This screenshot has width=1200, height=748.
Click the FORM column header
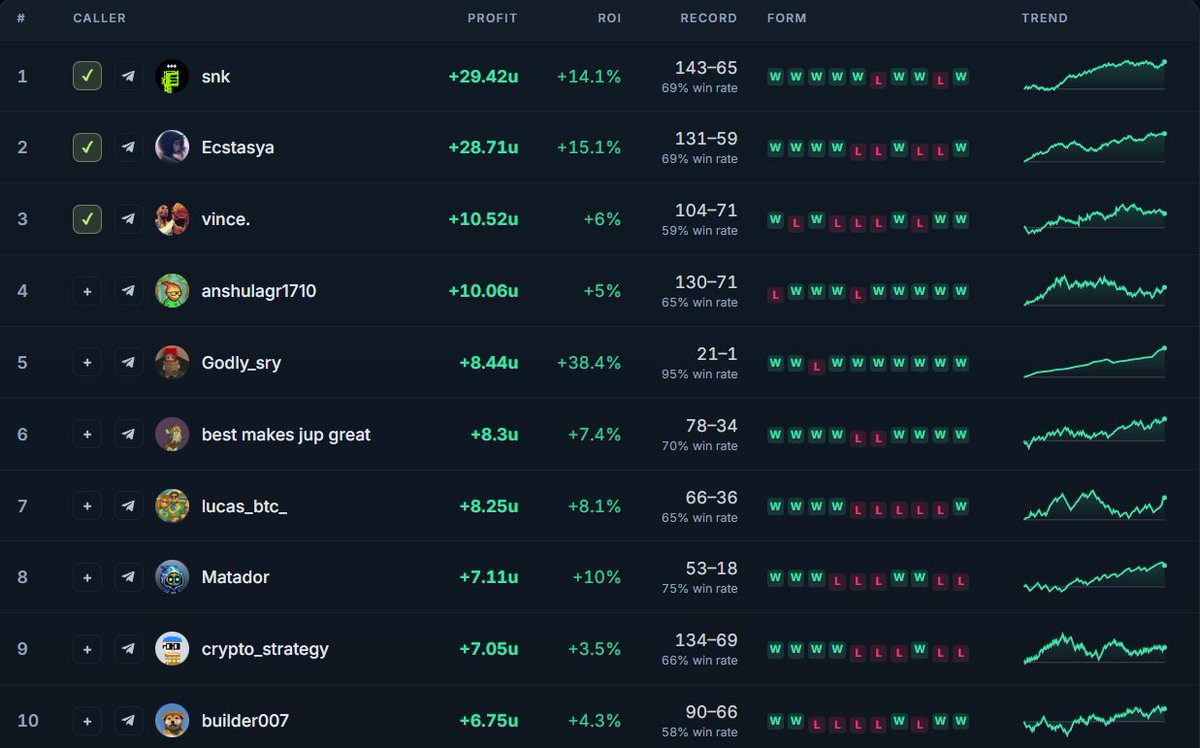pyautogui.click(x=787, y=18)
